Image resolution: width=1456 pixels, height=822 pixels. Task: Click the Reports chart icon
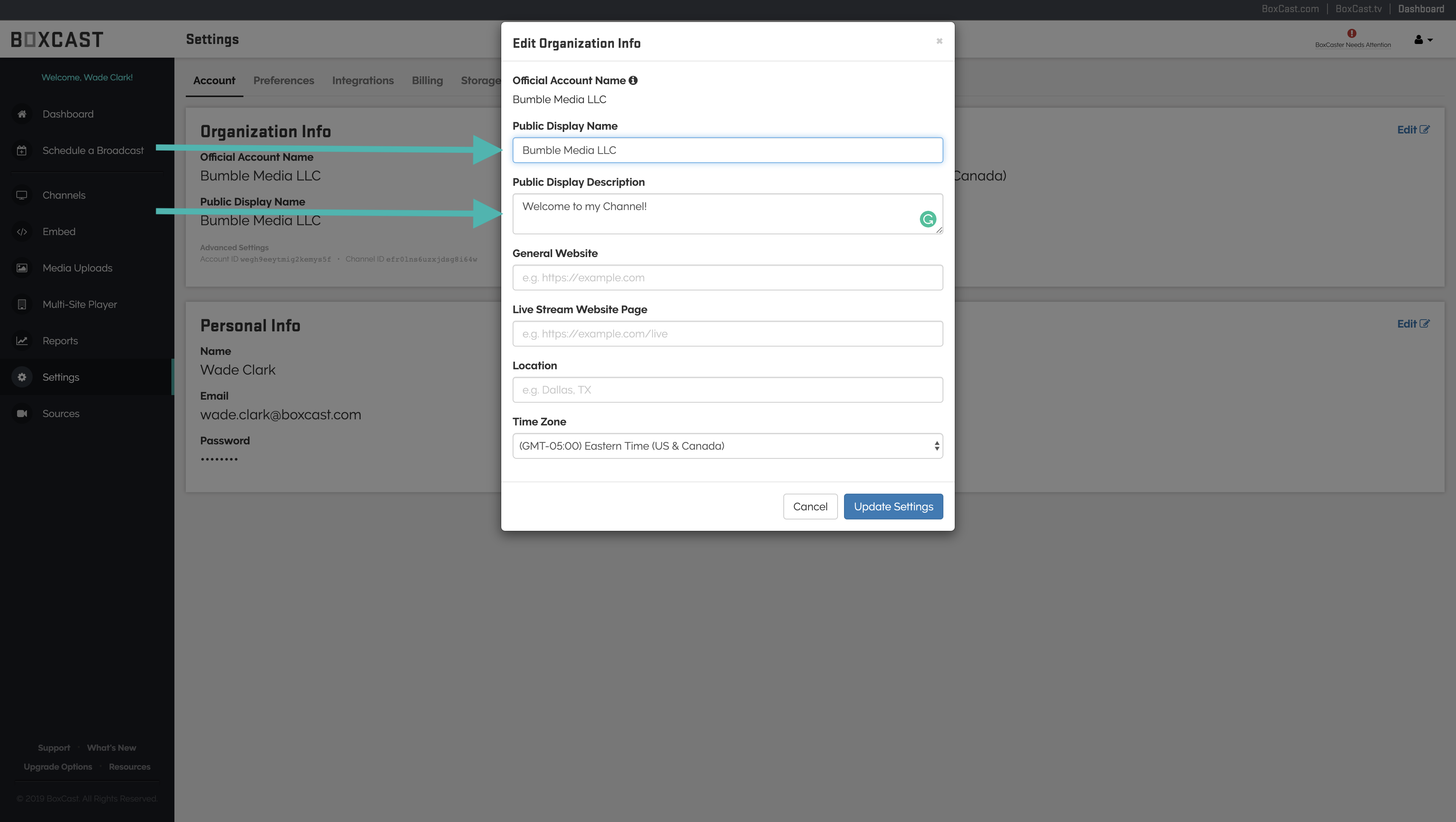(22, 341)
